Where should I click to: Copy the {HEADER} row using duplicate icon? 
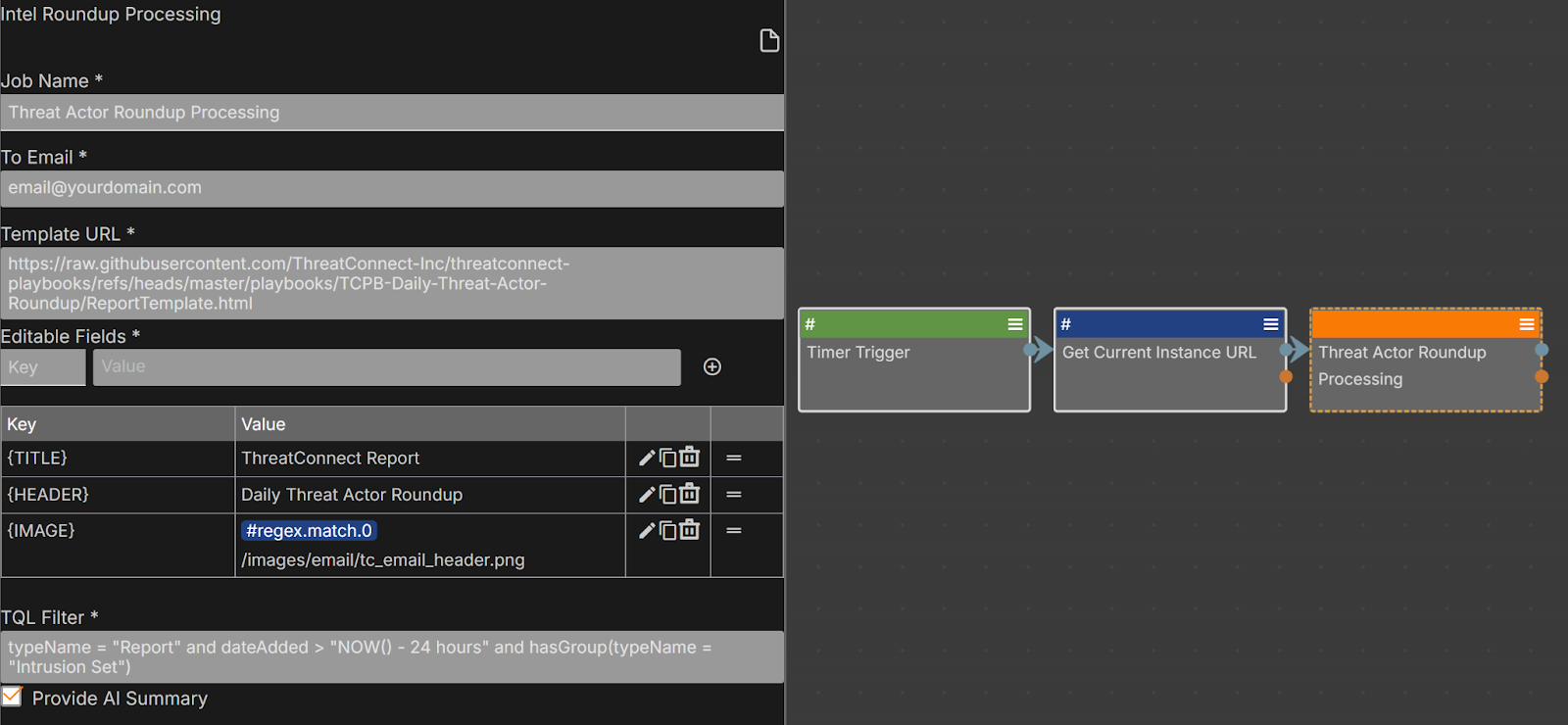(x=667, y=495)
